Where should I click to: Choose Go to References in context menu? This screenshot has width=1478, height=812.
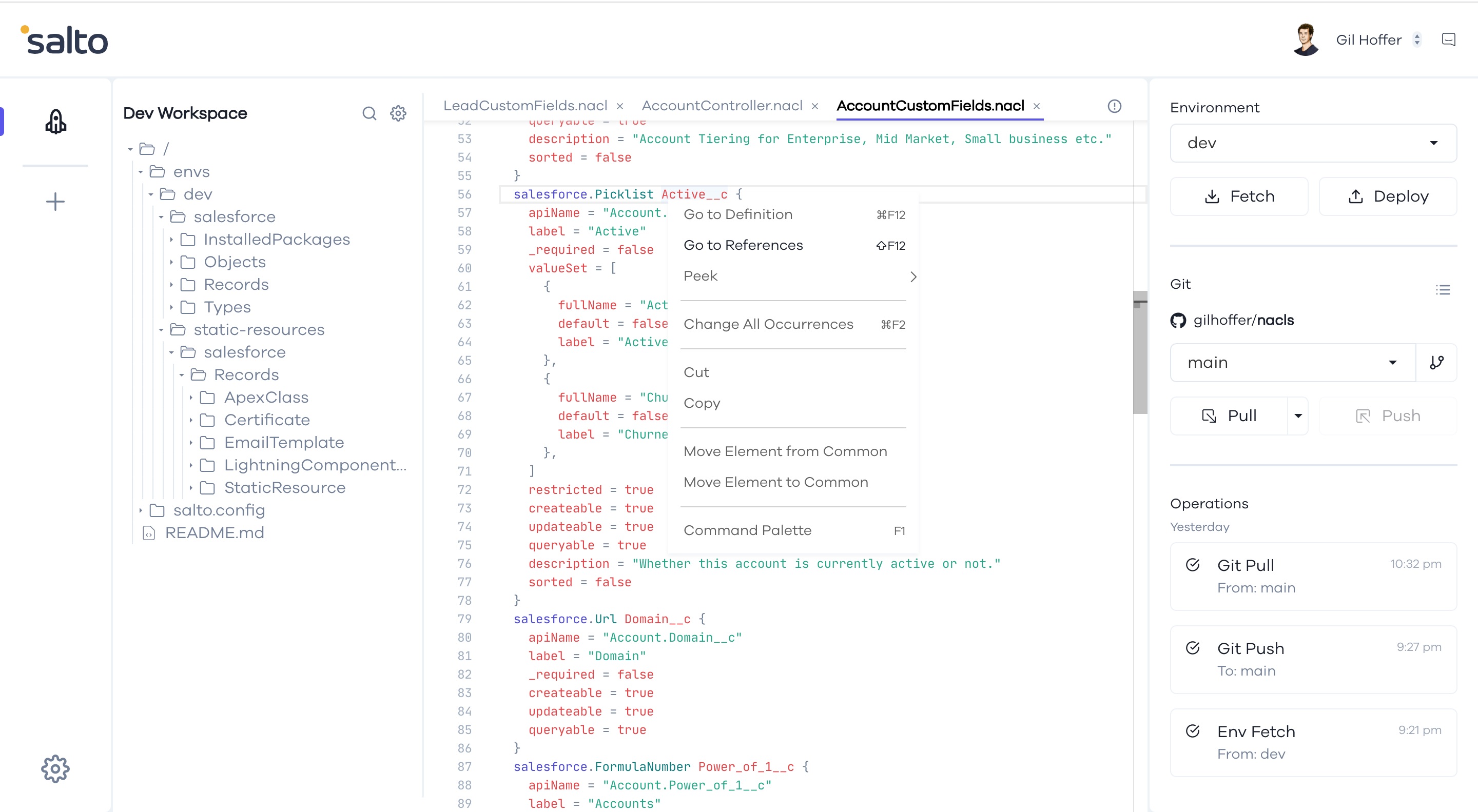pyautogui.click(x=794, y=245)
